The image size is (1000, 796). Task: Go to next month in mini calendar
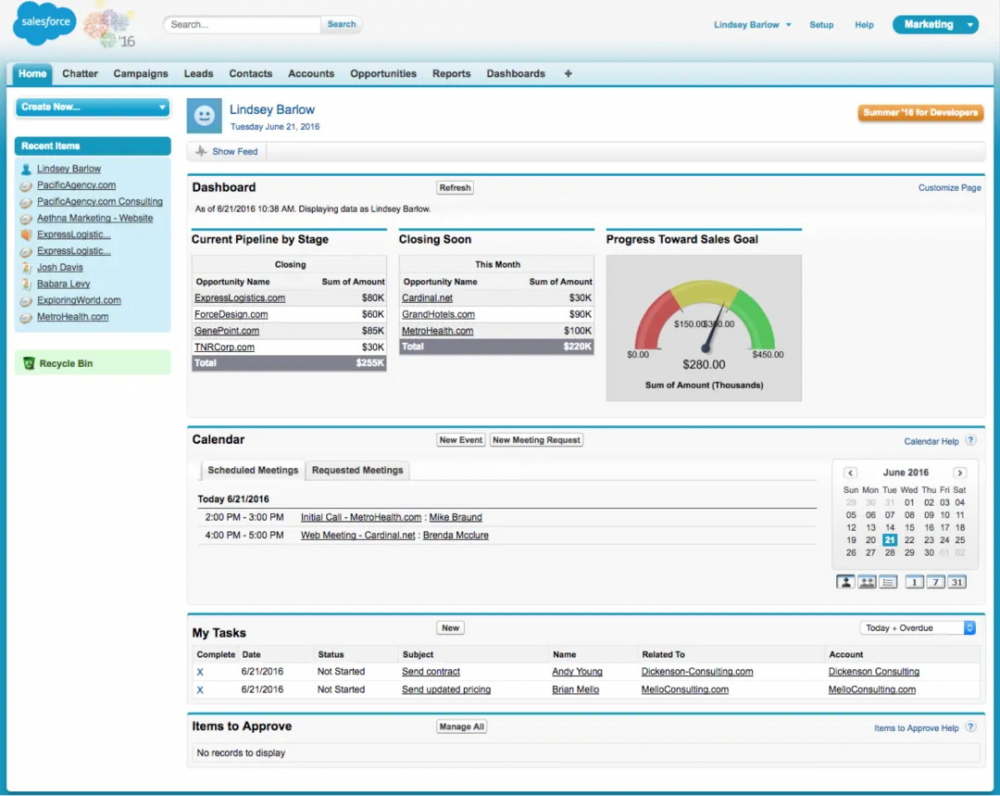[x=960, y=473]
